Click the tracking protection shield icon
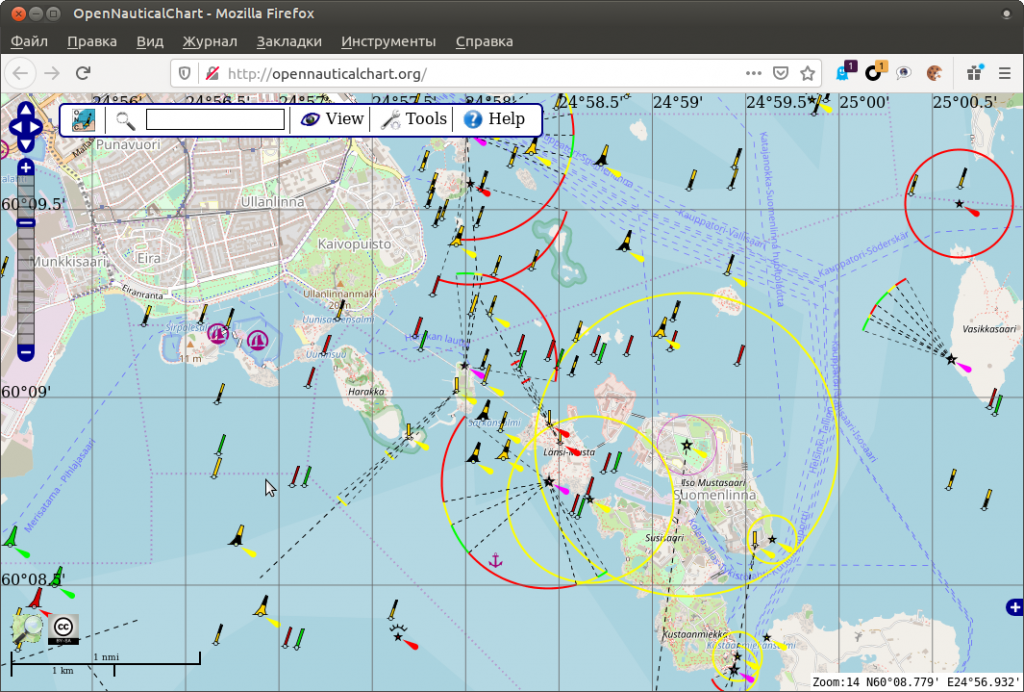 [183, 73]
